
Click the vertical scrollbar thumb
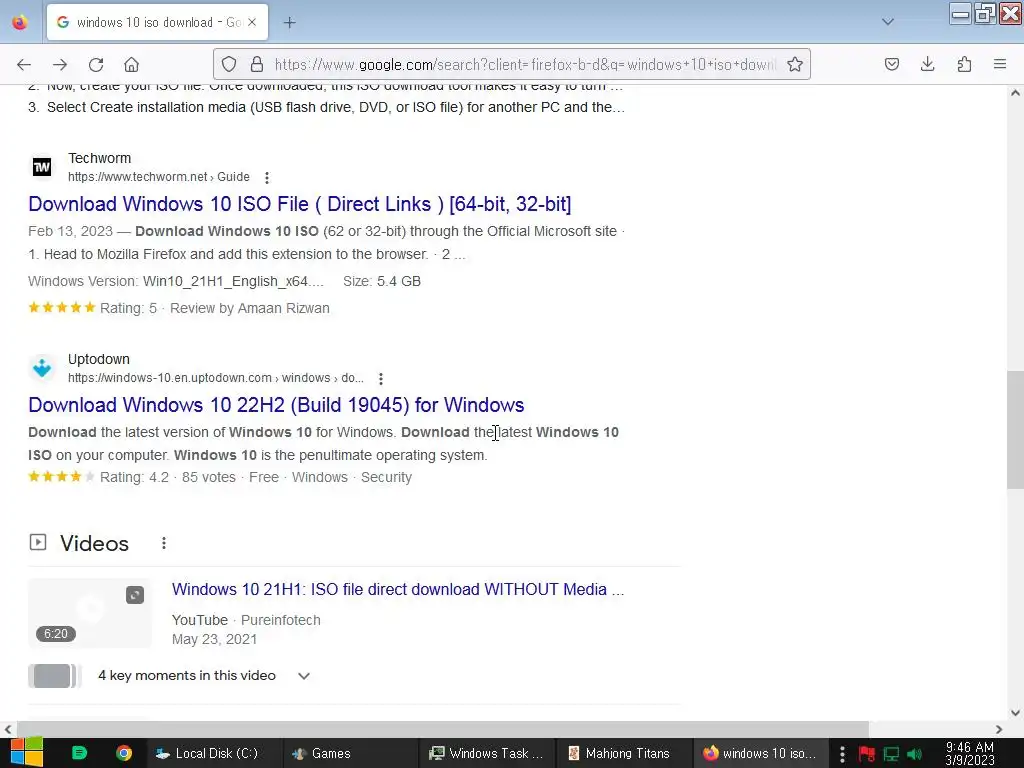pyautogui.click(x=1015, y=430)
